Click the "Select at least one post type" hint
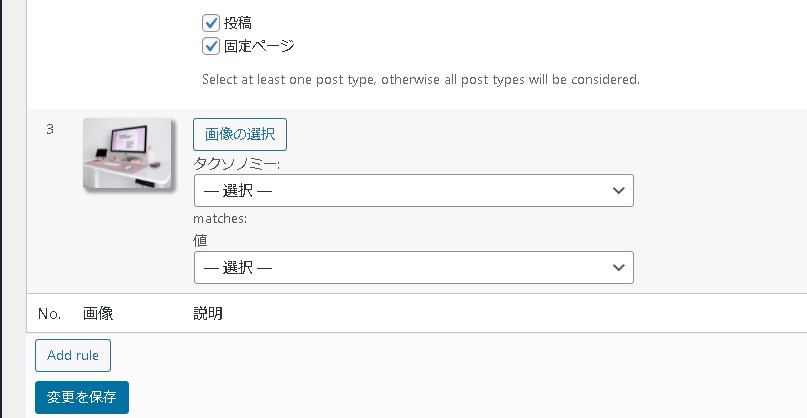This screenshot has height=418, width=807. 420,79
